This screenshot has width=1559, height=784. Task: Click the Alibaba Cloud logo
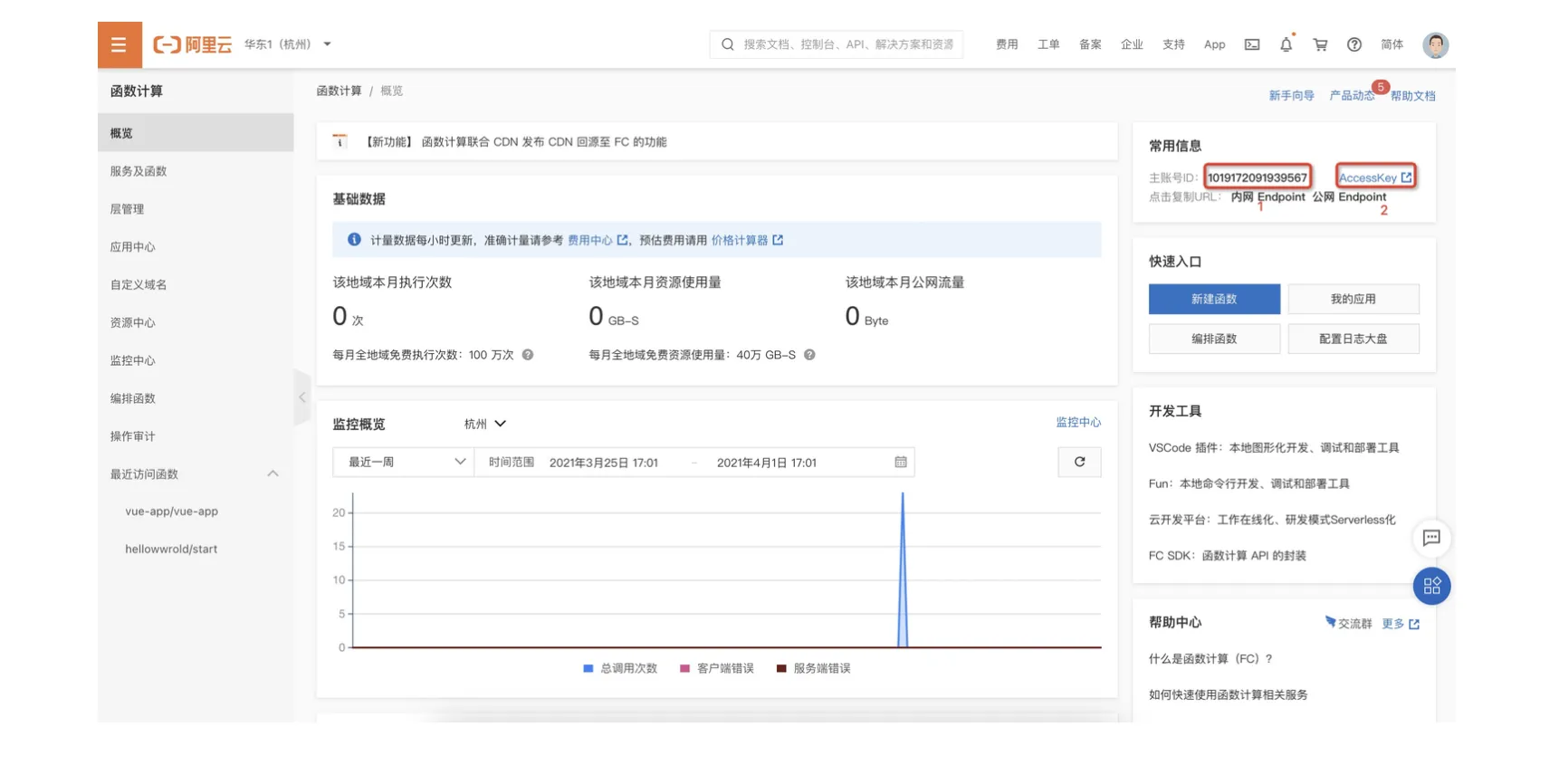[193, 44]
